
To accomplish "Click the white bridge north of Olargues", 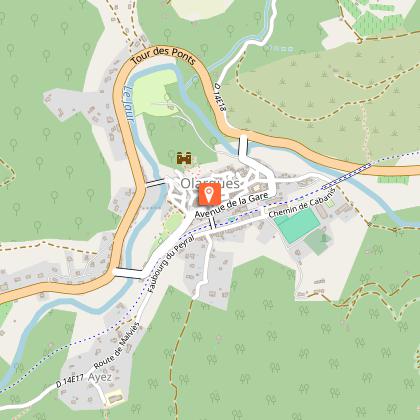I will pos(243,146).
